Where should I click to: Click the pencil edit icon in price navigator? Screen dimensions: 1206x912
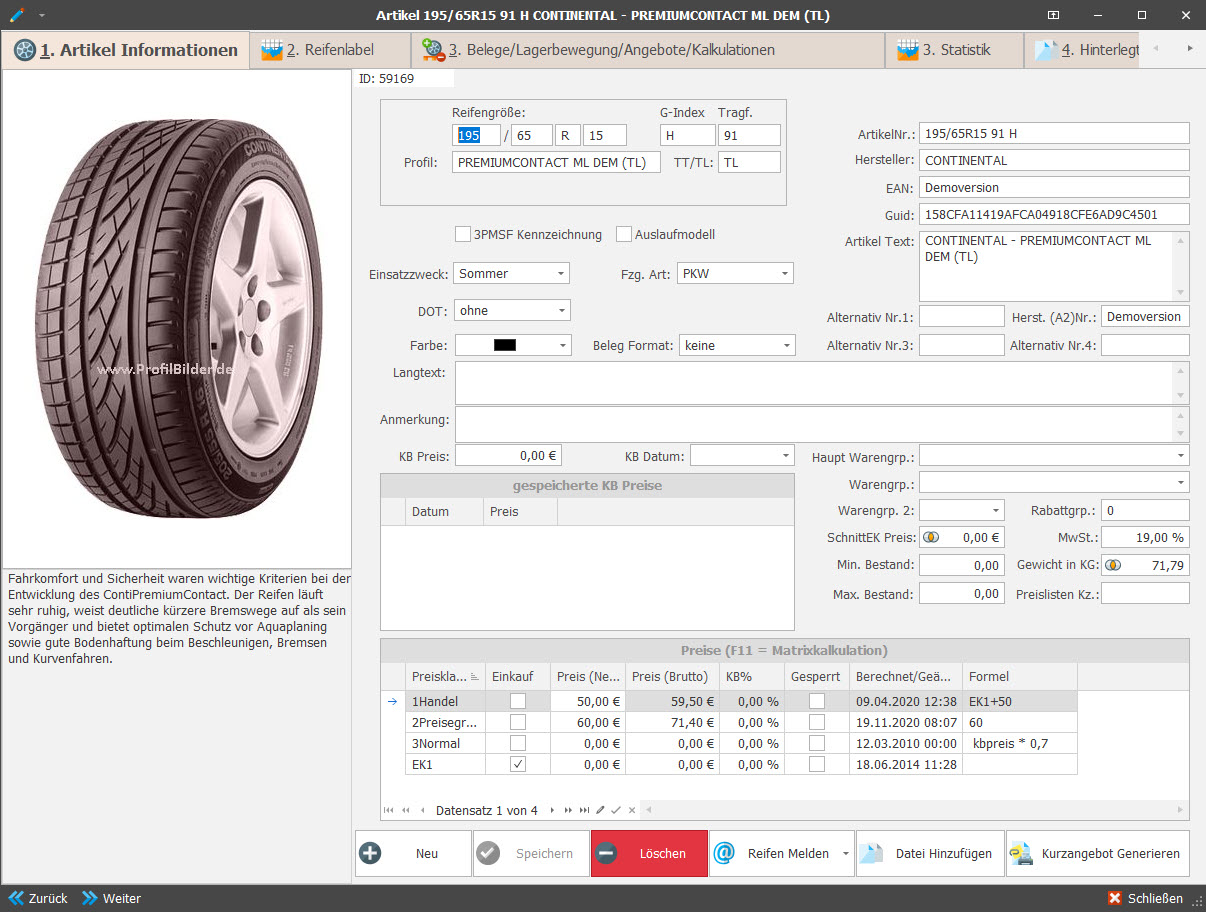pos(600,810)
